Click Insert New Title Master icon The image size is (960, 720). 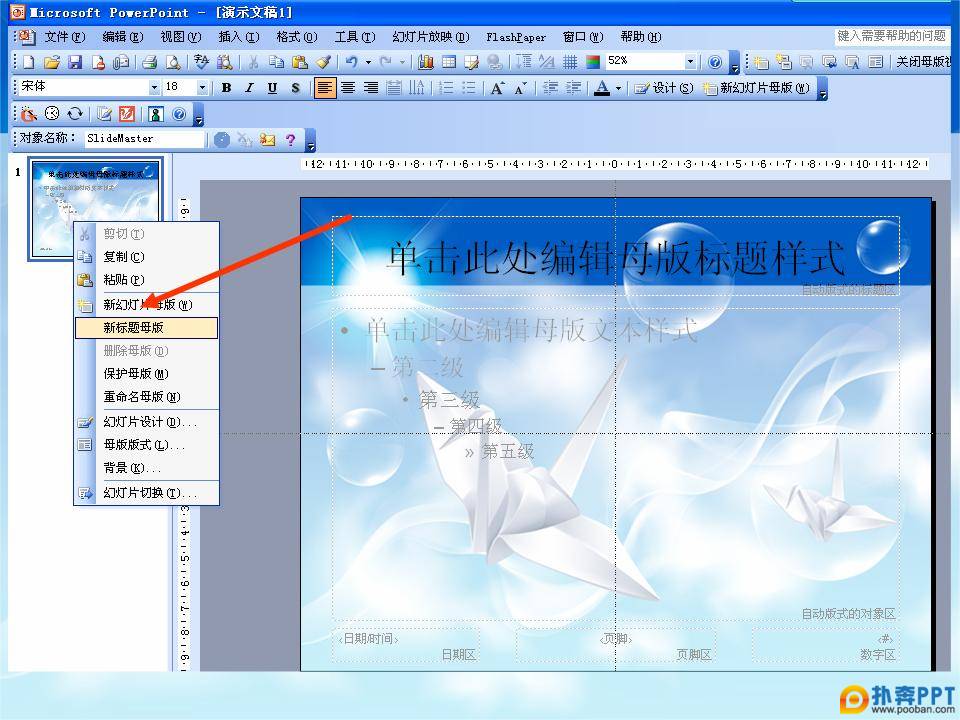[784, 62]
